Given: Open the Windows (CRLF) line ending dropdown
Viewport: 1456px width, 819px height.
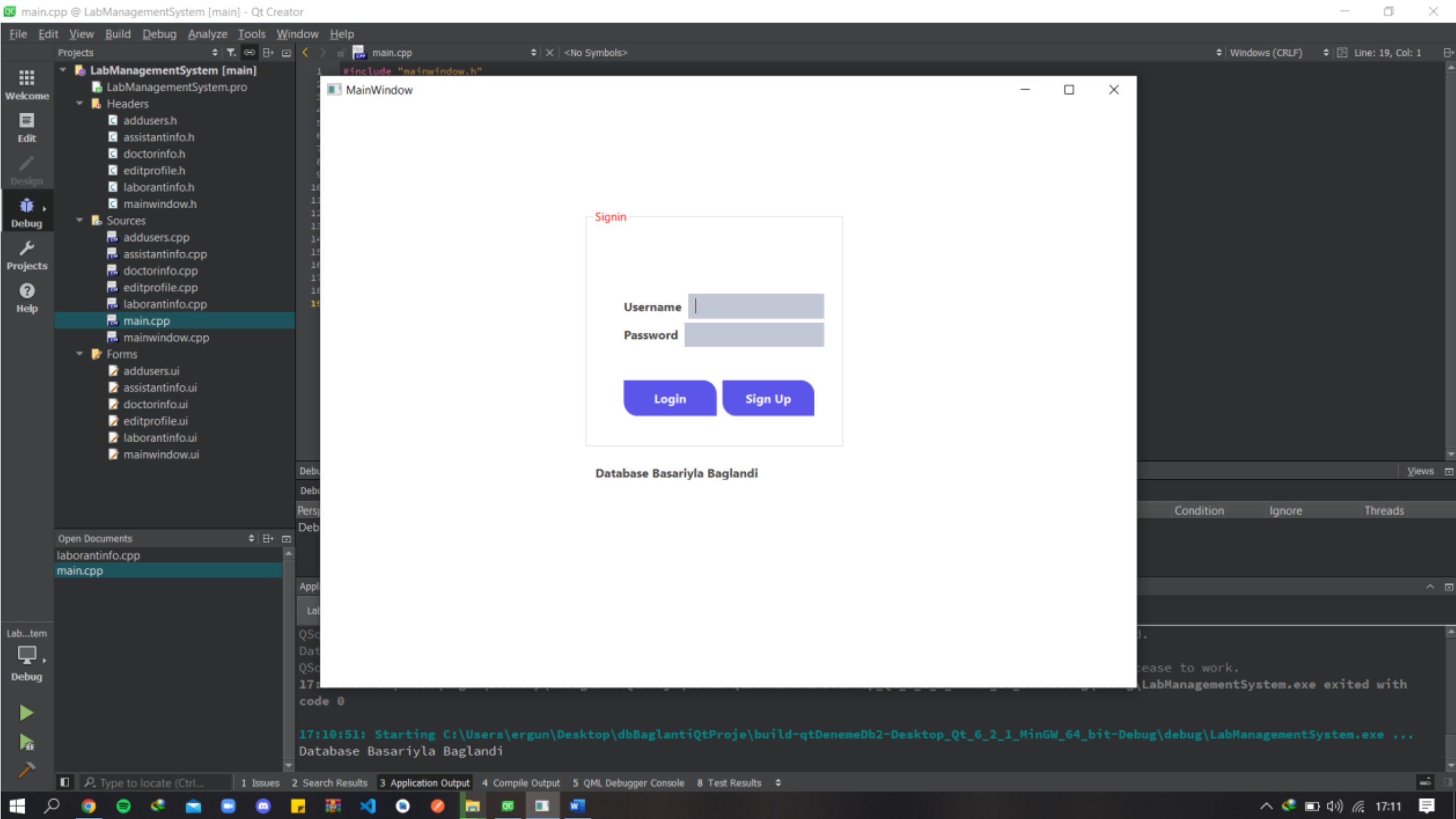Looking at the screenshot, I should tap(1266, 53).
